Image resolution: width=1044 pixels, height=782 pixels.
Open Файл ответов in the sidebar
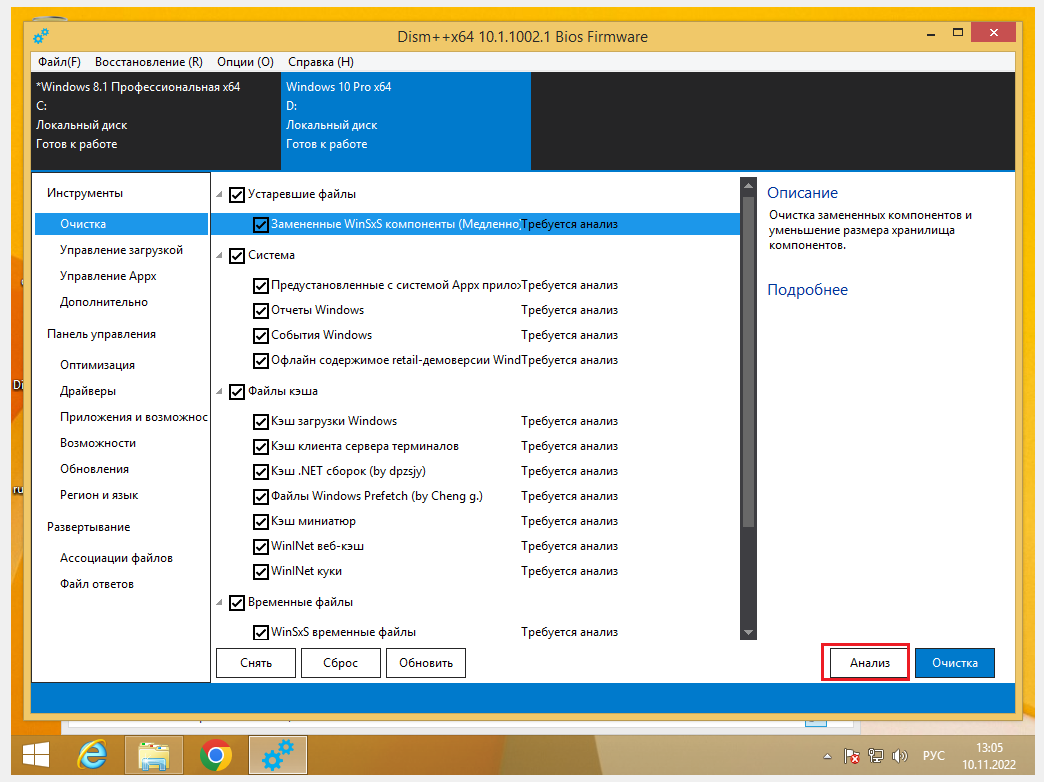click(97, 584)
